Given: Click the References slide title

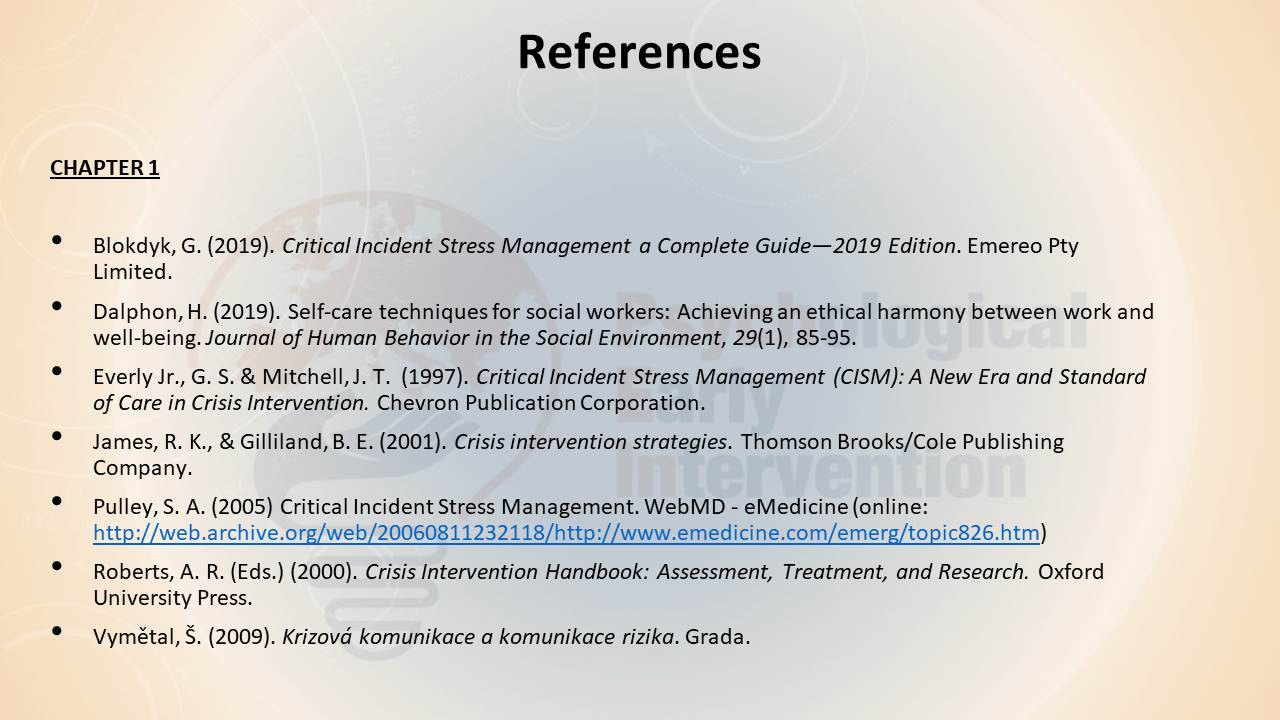Looking at the screenshot, I should pos(639,52).
